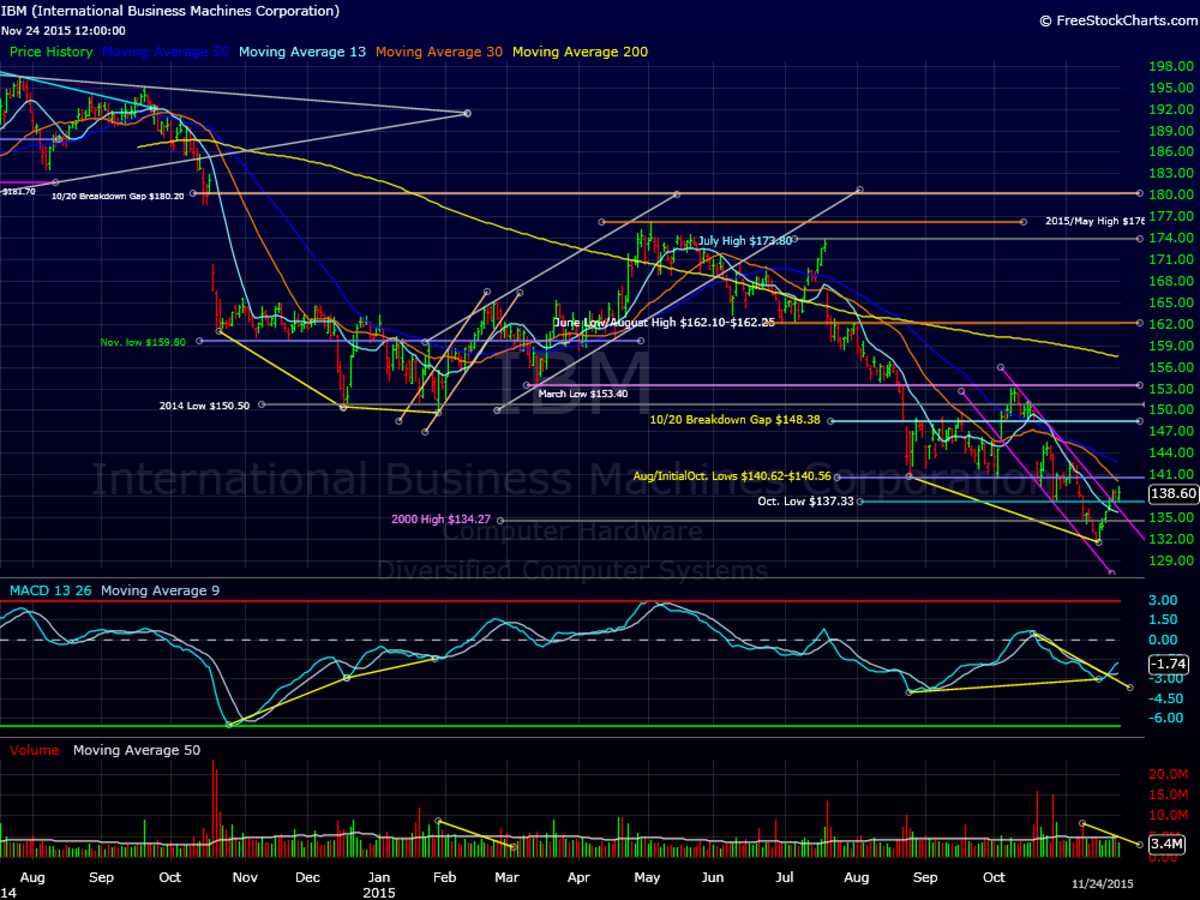
Task: Click the 15.0M volume axis label
Action: coord(1168,795)
